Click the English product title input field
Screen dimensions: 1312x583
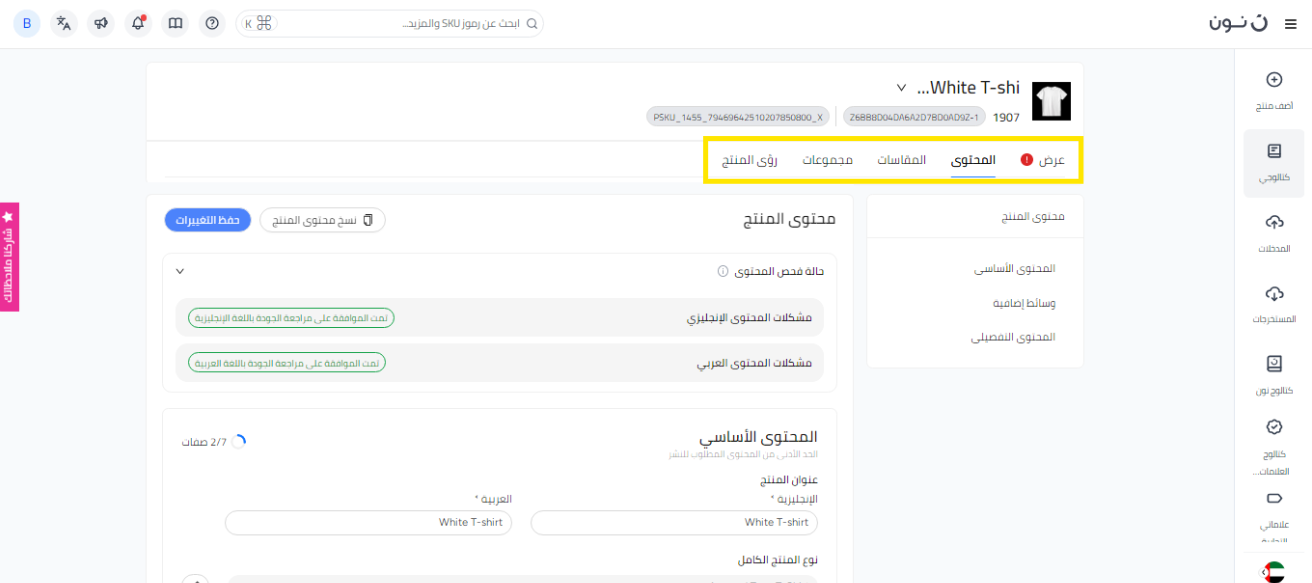[x=674, y=522]
